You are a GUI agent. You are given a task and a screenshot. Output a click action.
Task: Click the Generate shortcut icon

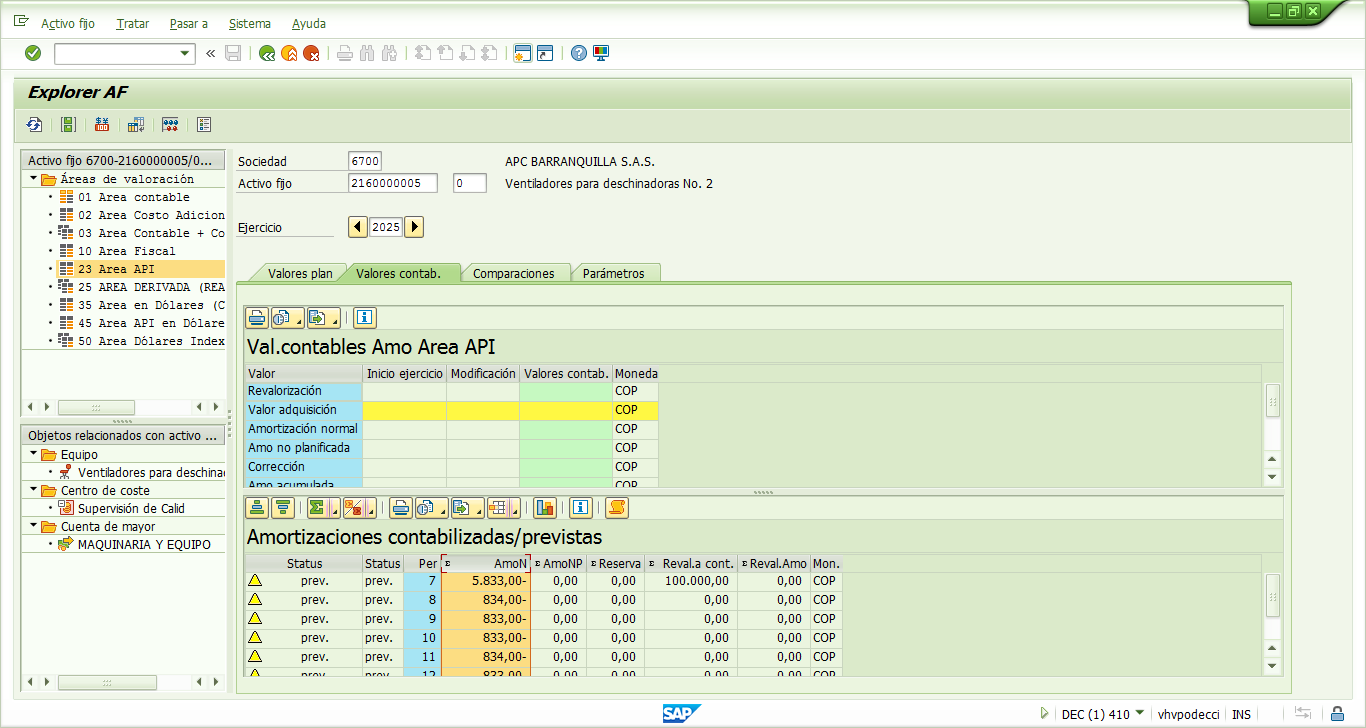[545, 53]
